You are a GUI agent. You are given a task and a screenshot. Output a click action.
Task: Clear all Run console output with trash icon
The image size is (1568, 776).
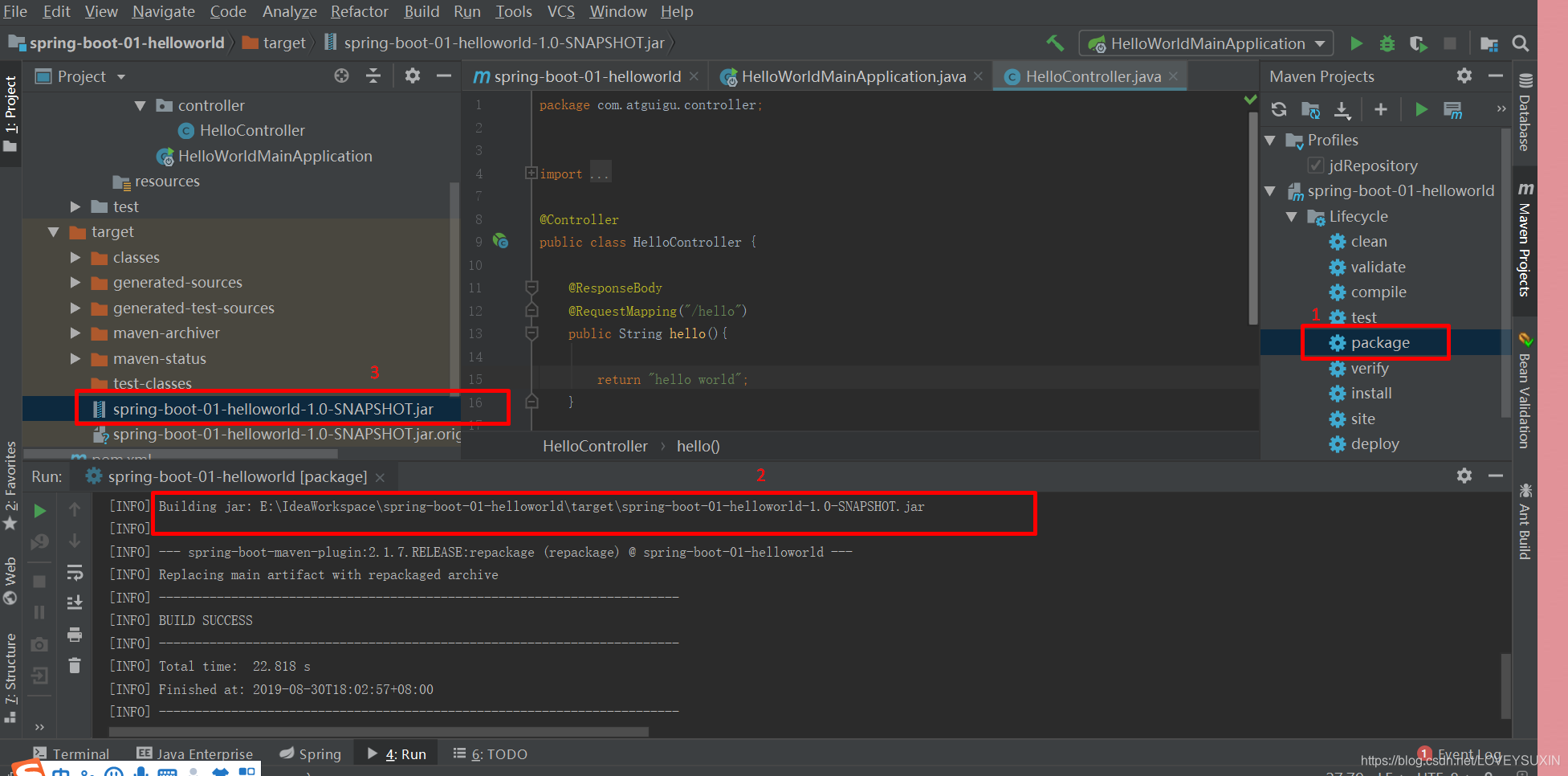75,665
